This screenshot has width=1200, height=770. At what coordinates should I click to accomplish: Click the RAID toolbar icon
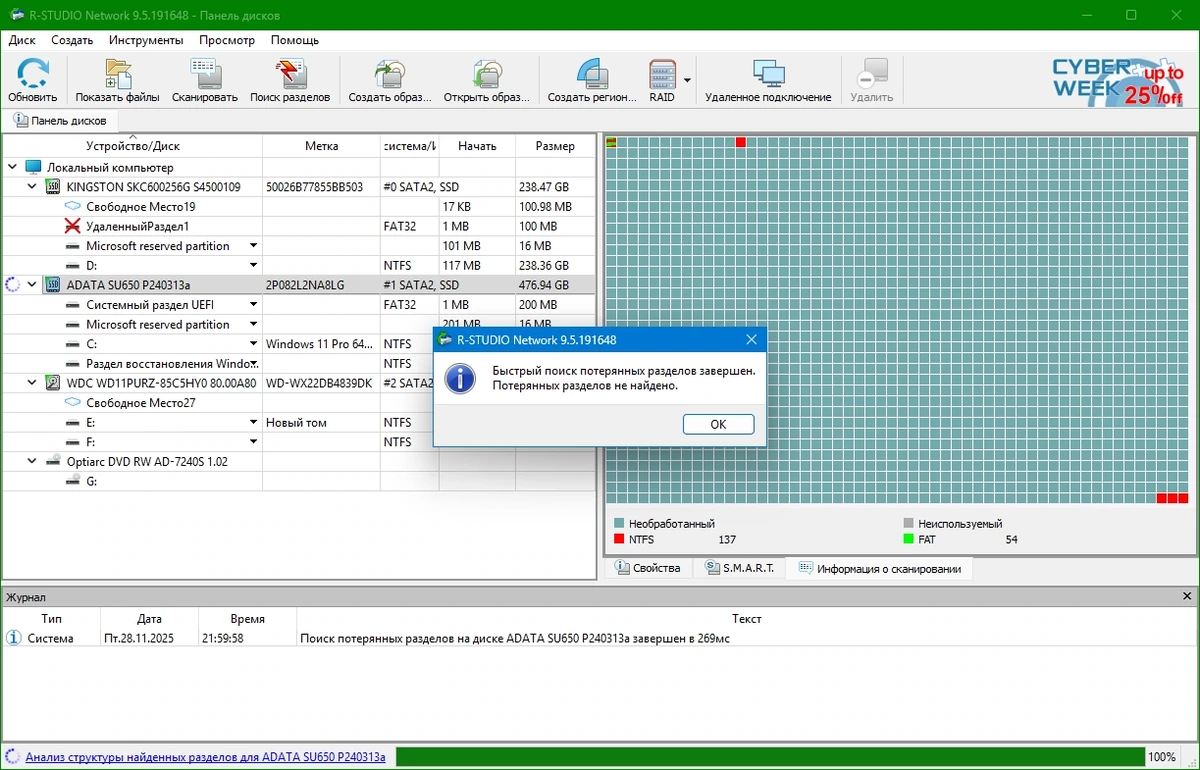coord(662,80)
